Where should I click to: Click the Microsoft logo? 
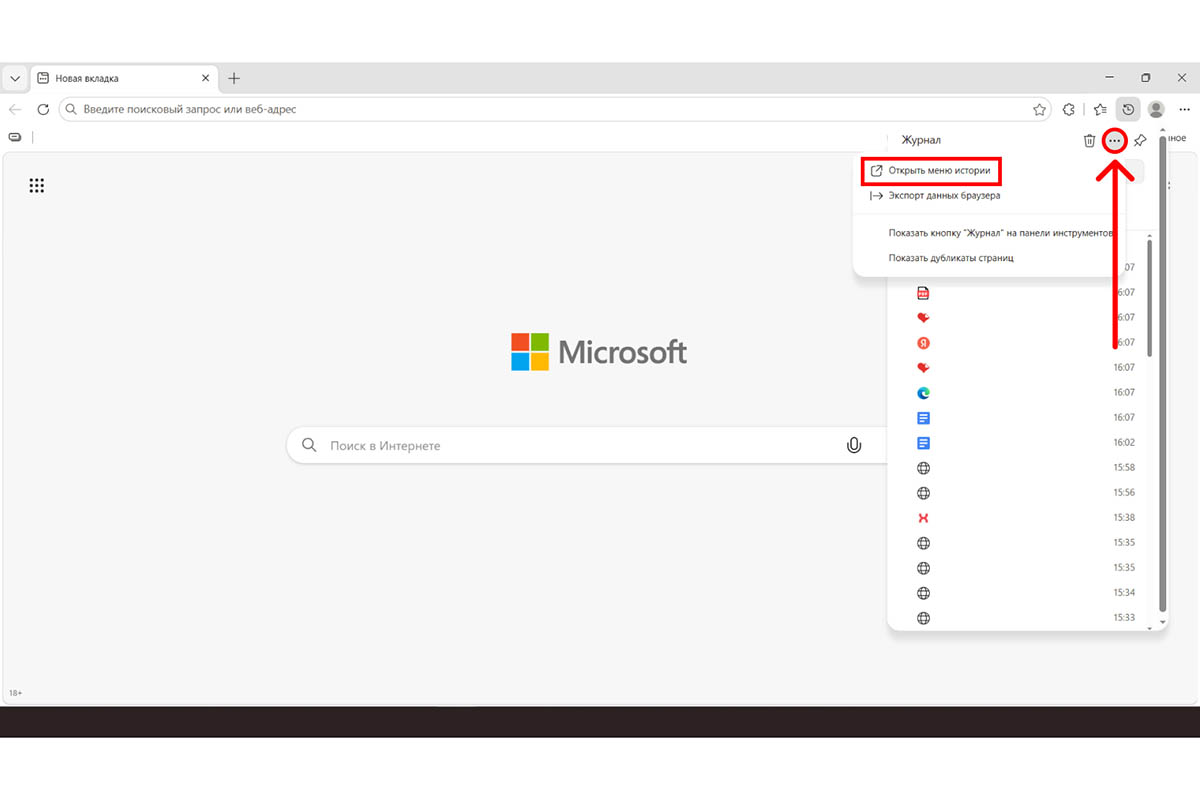pyautogui.click(x=599, y=352)
